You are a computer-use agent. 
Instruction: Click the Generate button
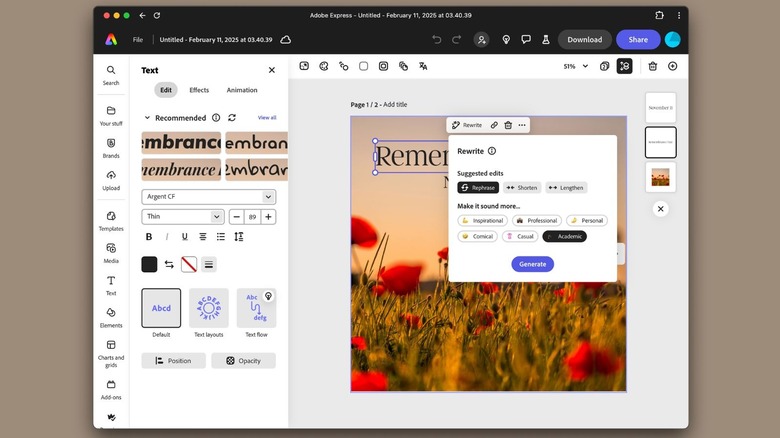click(532, 264)
